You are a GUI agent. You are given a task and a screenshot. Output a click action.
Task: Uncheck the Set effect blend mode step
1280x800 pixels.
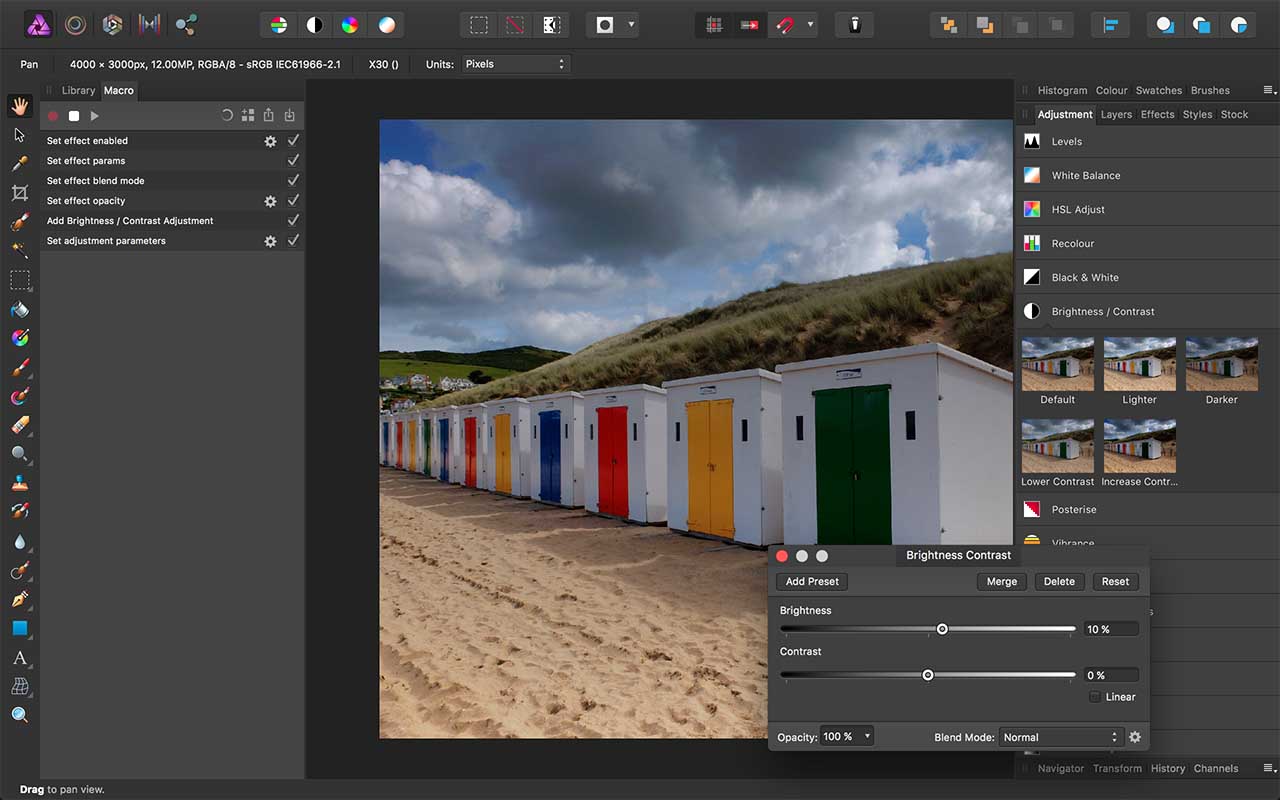click(293, 181)
